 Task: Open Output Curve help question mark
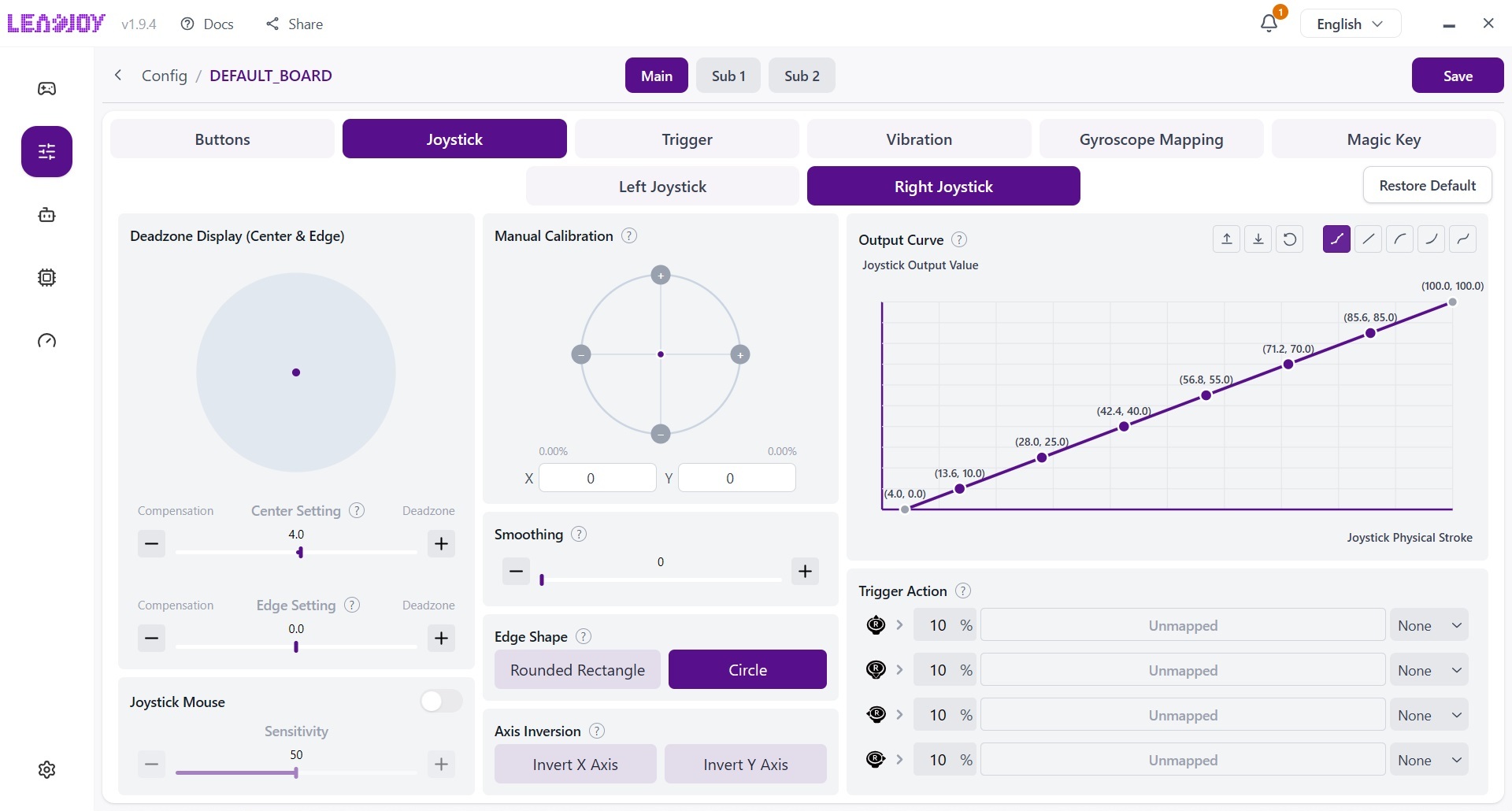click(x=958, y=239)
